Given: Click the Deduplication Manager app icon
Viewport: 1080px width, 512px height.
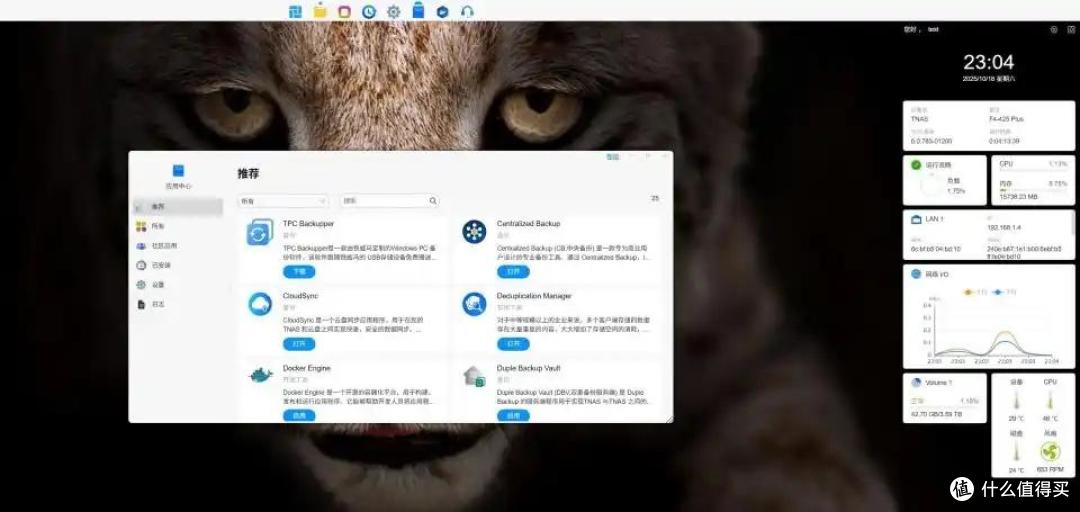Looking at the screenshot, I should 474,304.
